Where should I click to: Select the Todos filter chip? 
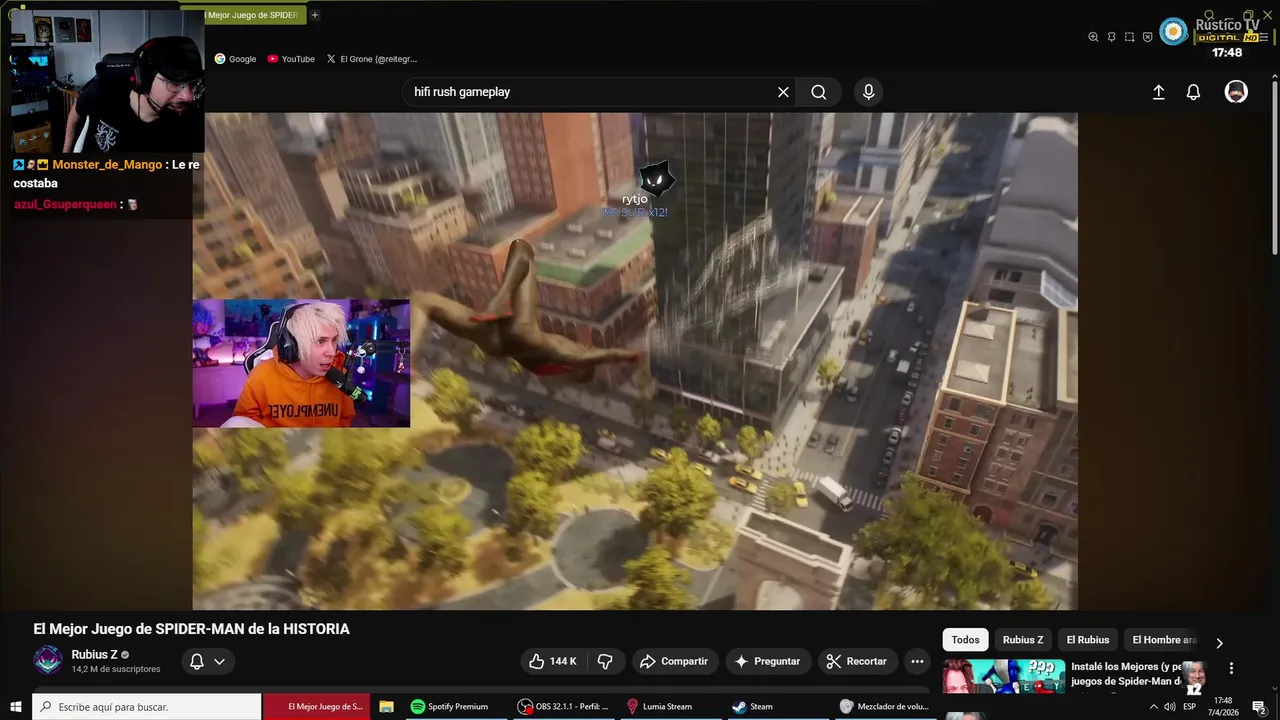(965, 640)
